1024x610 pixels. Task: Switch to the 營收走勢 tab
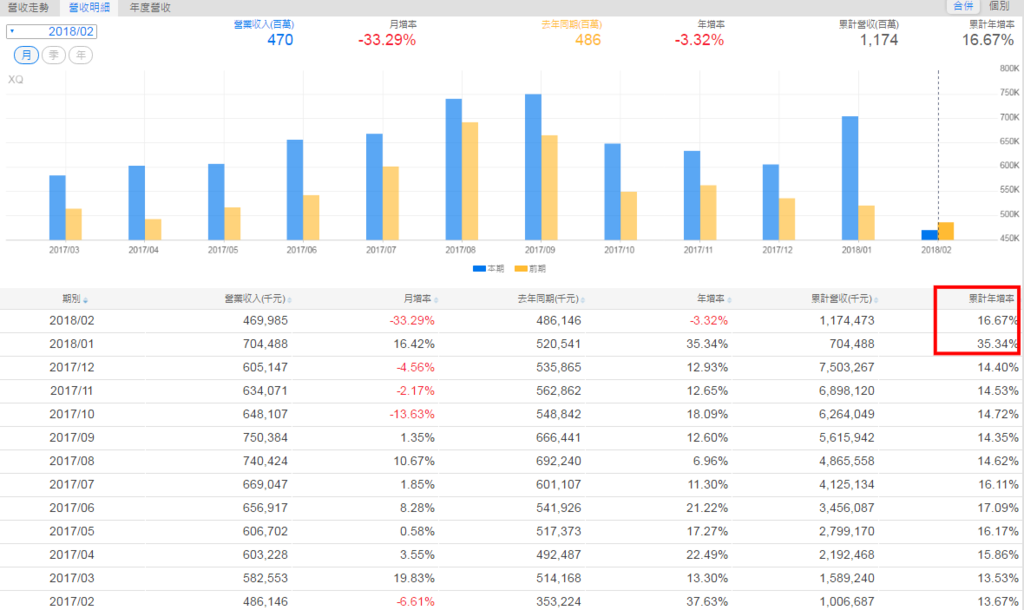coord(28,8)
